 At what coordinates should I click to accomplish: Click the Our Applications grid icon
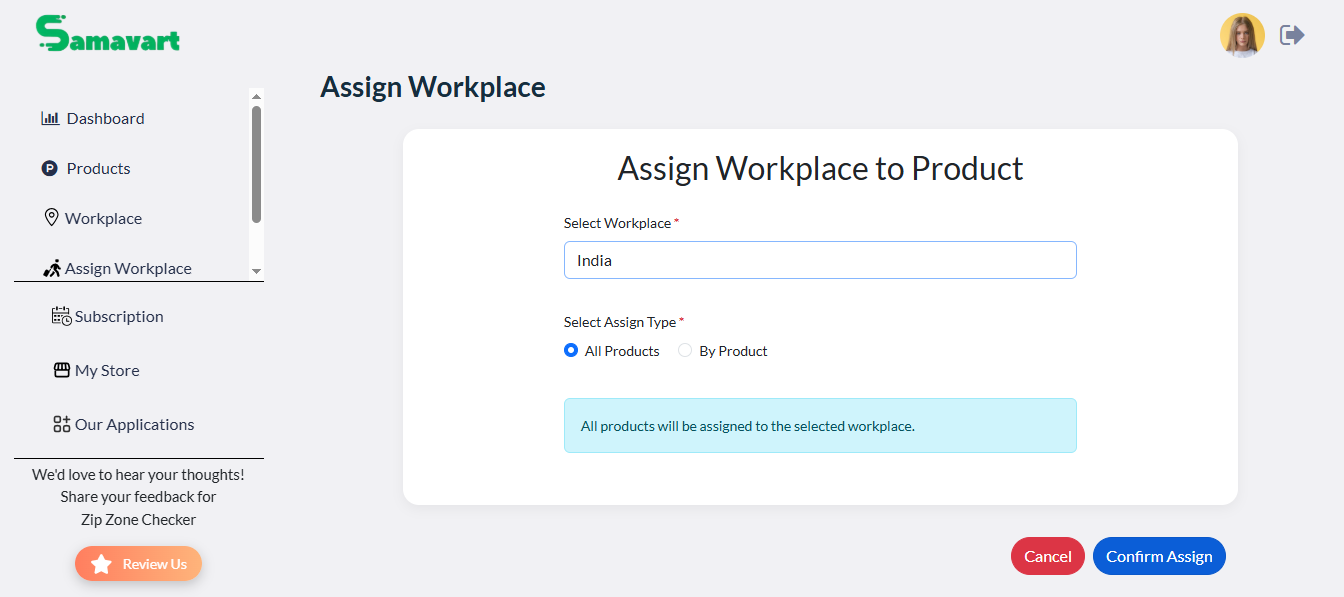[62, 424]
